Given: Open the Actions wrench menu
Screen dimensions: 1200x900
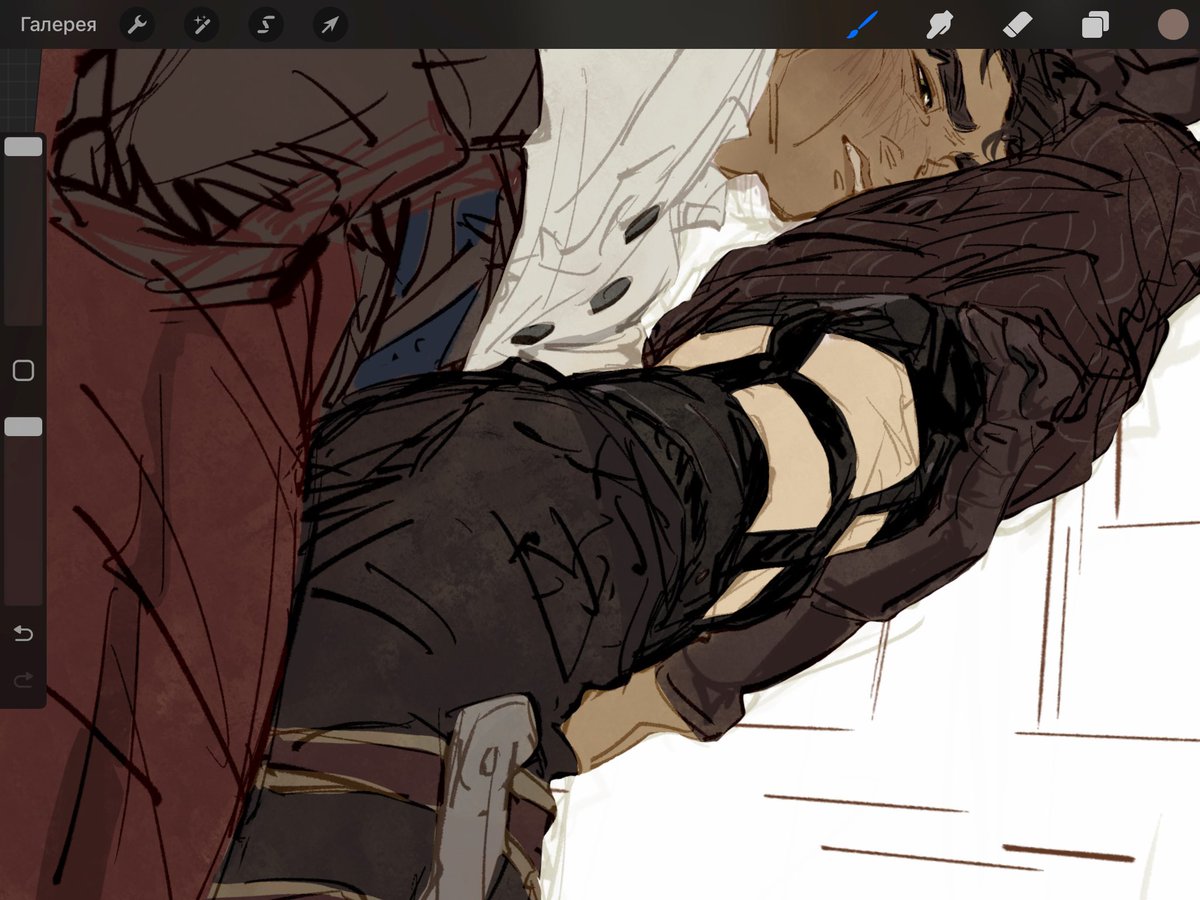Looking at the screenshot, I should pos(137,25).
